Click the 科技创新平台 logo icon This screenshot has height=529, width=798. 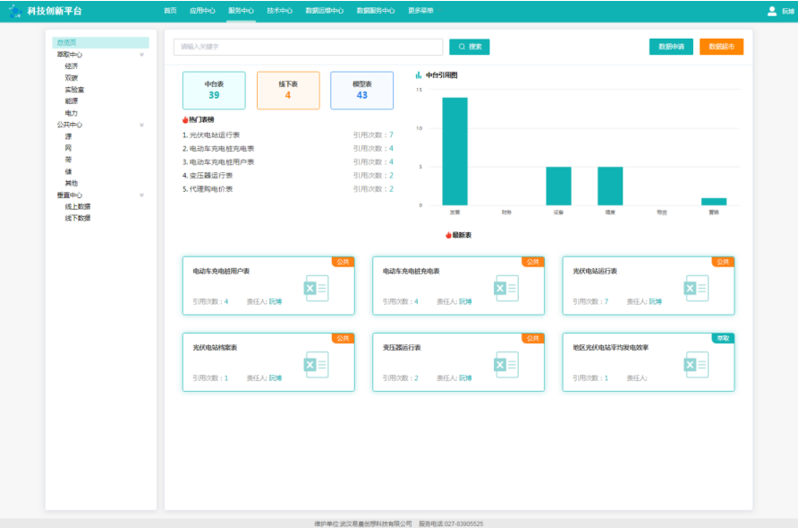(x=14, y=11)
